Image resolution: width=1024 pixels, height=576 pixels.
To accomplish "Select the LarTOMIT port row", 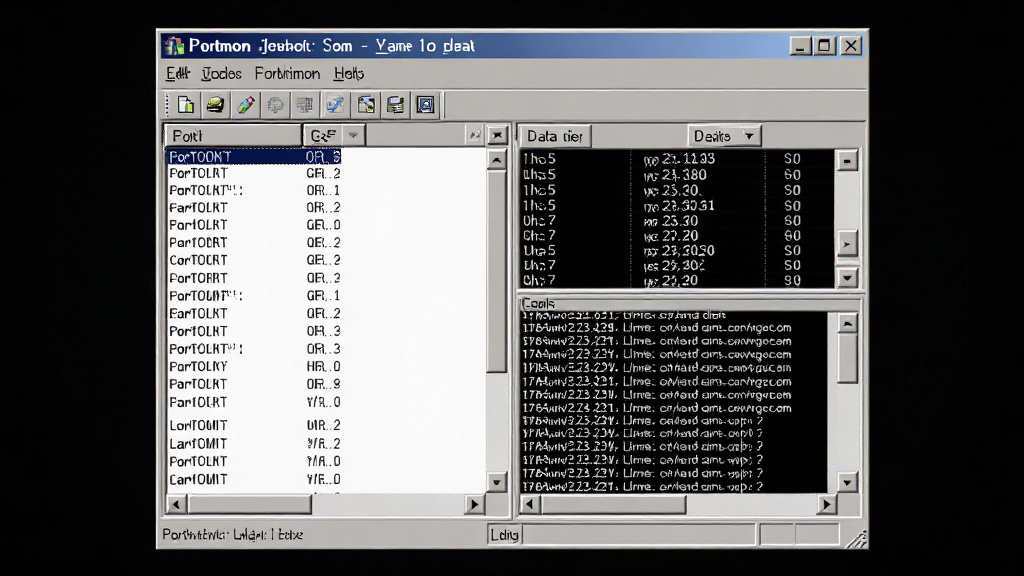I will click(254, 443).
